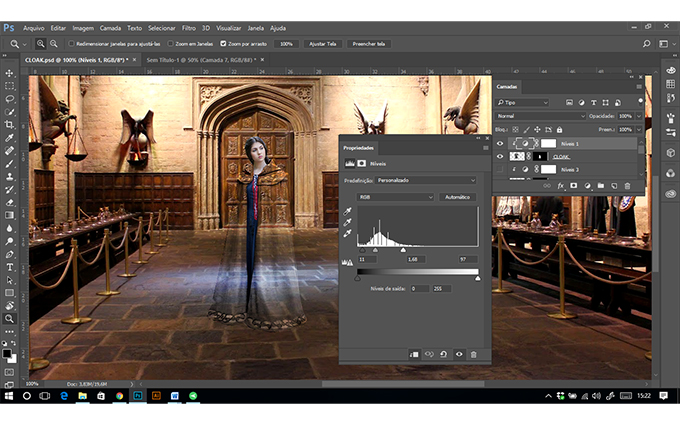Open the Normal blend mode dropdown
680x425 pixels.
[540, 116]
